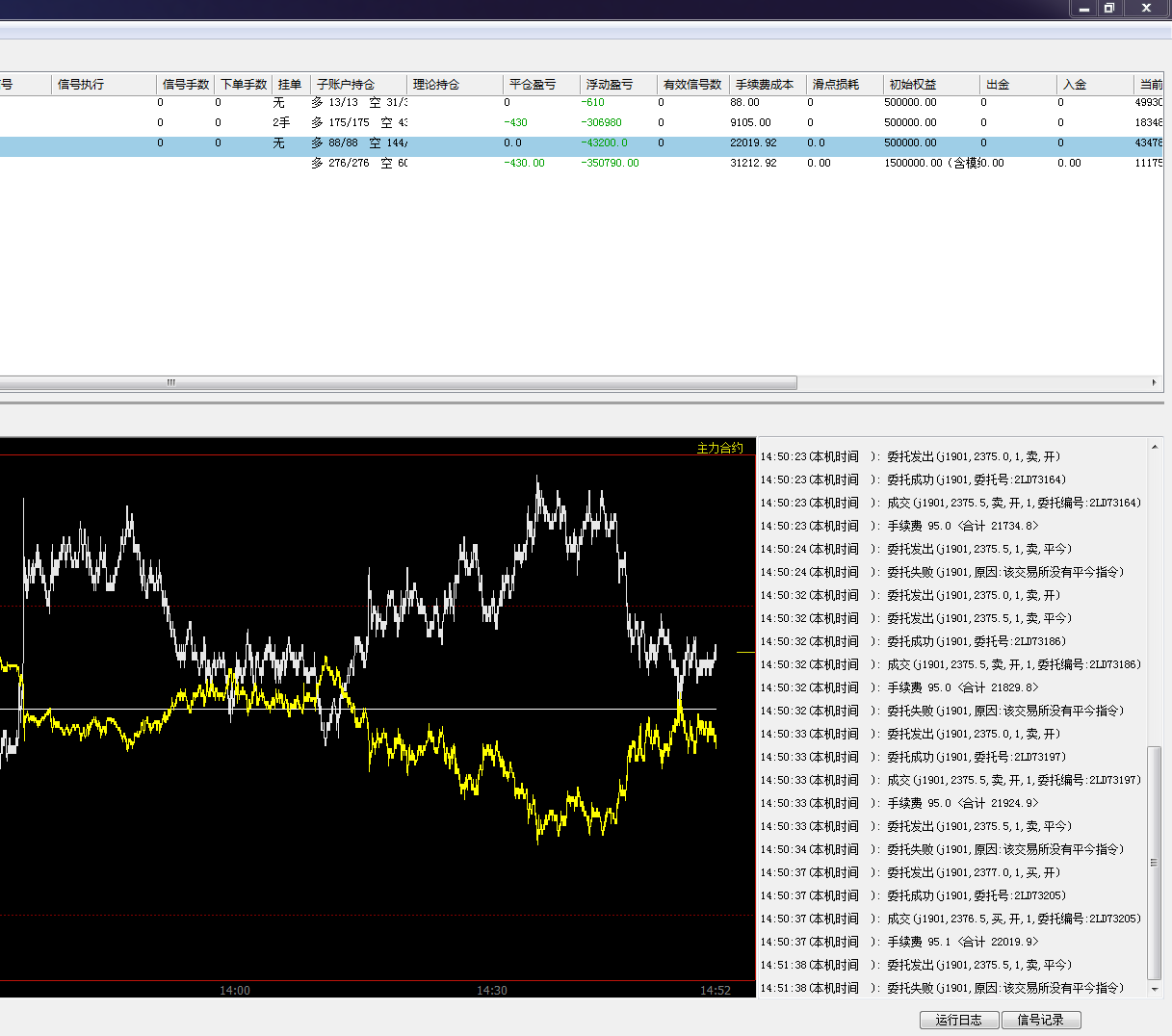Click the 初始权益 column header
Viewport: 1172px width, 1036px height.
coord(913,85)
